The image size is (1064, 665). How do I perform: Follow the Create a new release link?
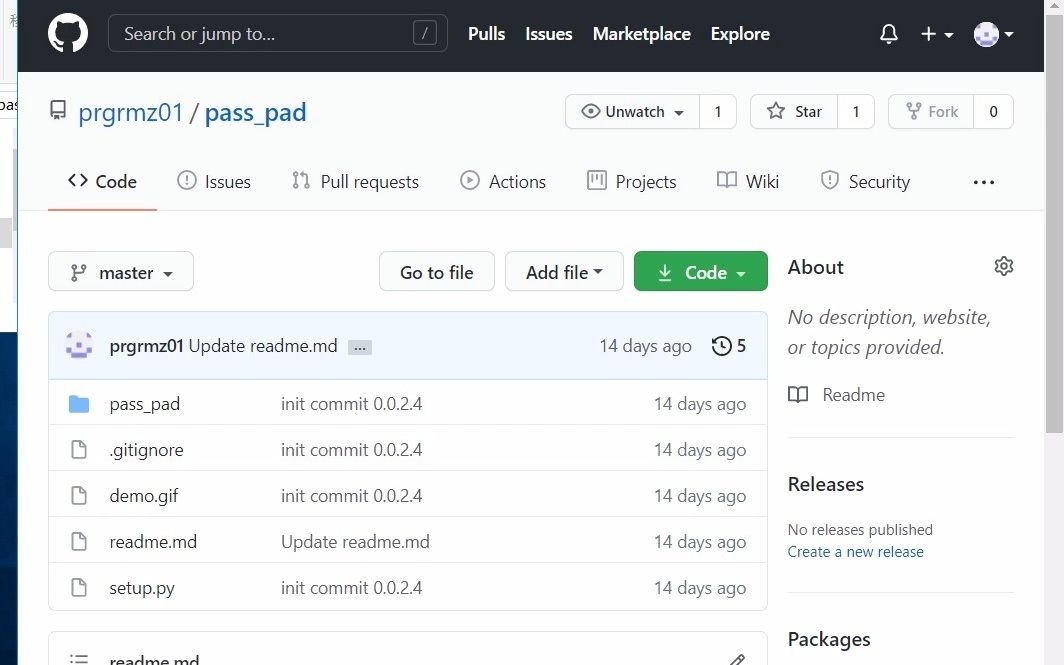pyautogui.click(x=855, y=552)
